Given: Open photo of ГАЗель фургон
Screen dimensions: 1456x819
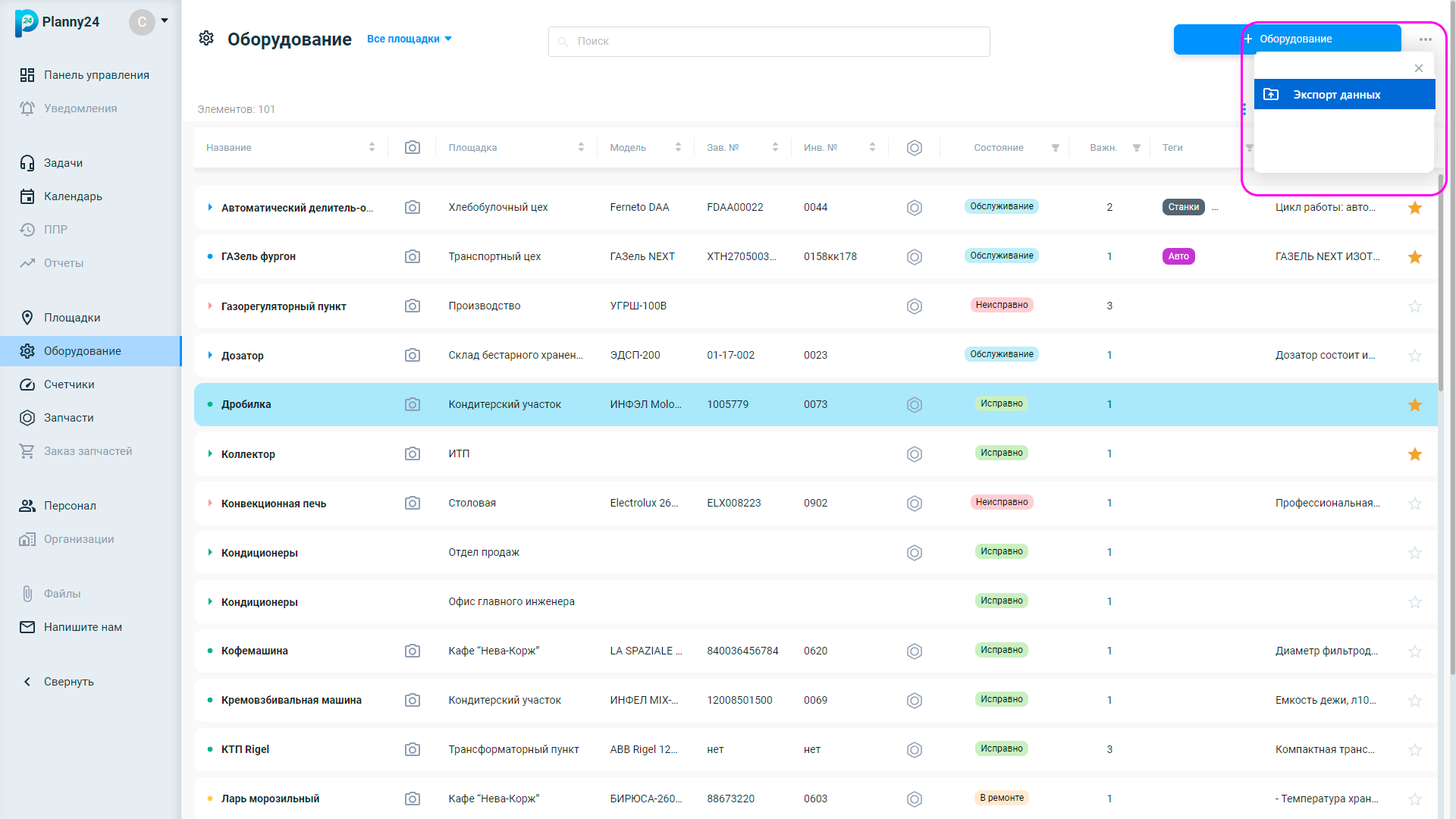Looking at the screenshot, I should [x=413, y=256].
